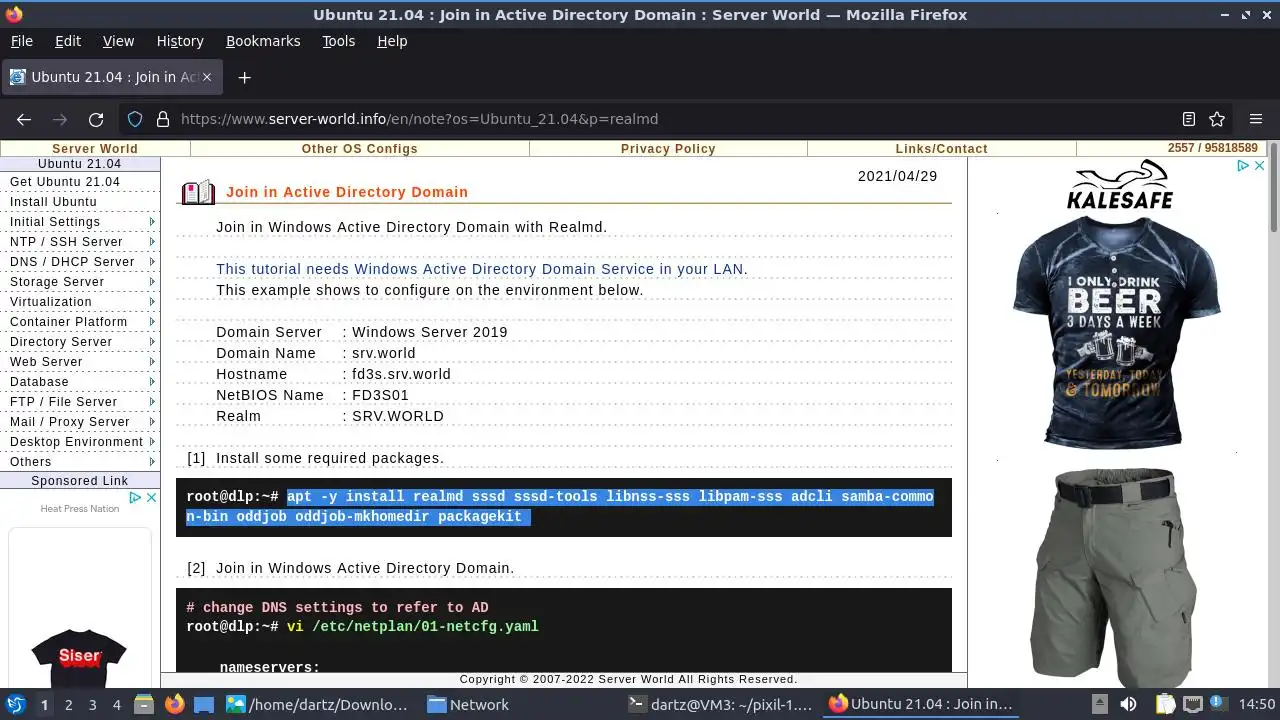Screen dimensions: 1280x720
Task: Open the File menu
Action: tap(21, 41)
